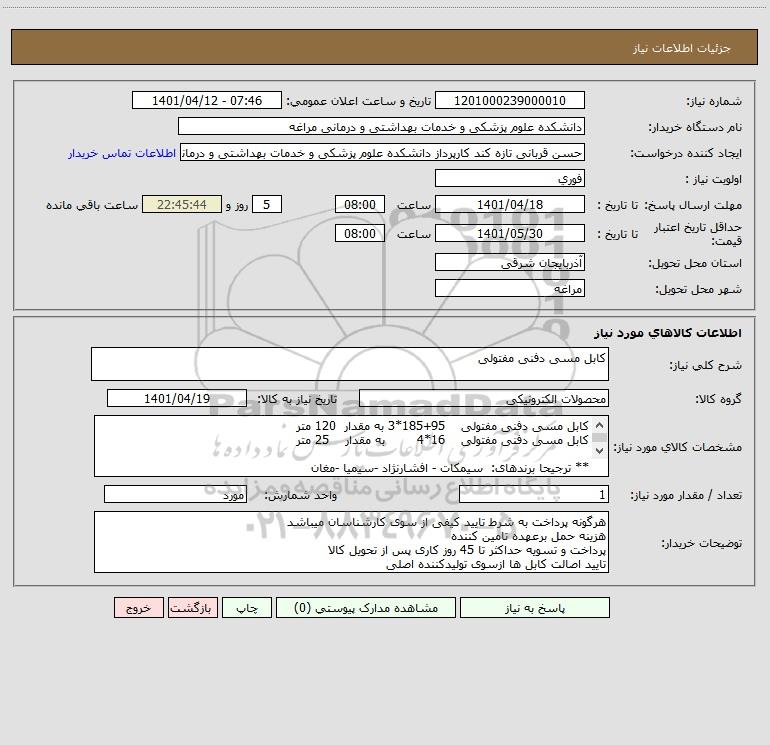The image size is (770, 745).
Task: Click label 'شهر محل تحویل:'
Action: [x=699, y=290]
